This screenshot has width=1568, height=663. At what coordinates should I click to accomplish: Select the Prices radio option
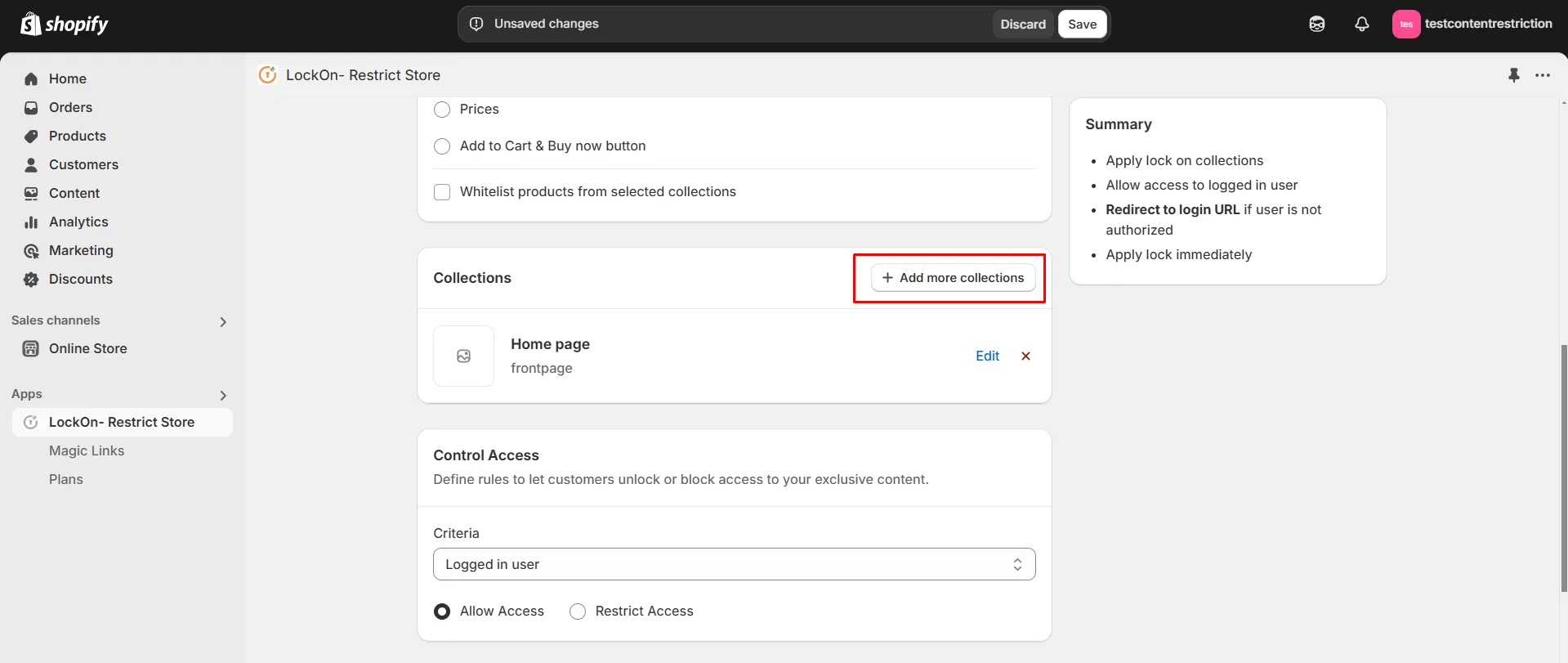pos(442,110)
